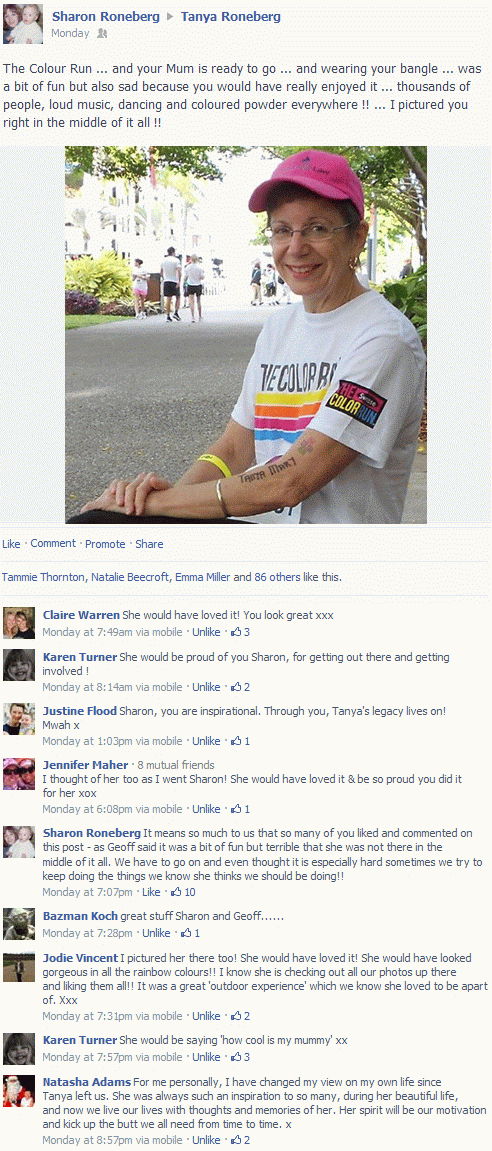Click Promote under the post

[x=105, y=544]
